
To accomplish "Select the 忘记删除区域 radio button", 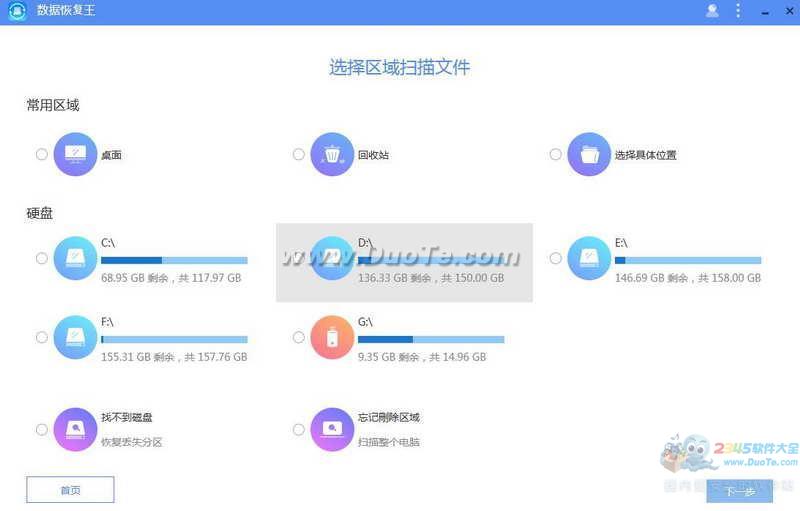I will click(x=299, y=429).
